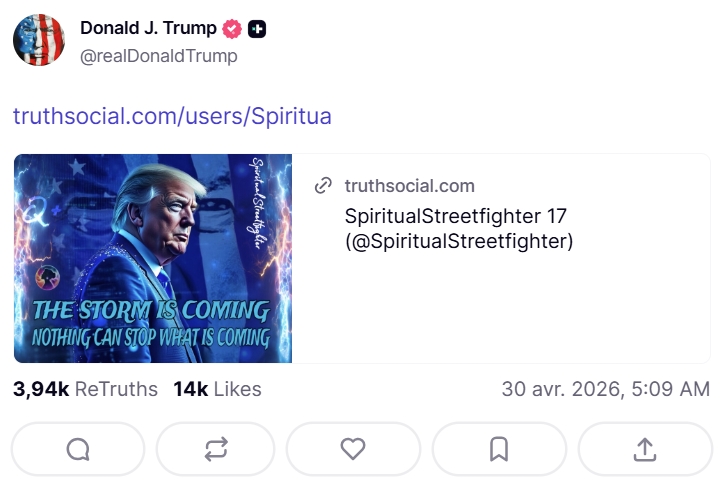Open the share upload icon
The height and width of the screenshot is (490, 726).
(645, 449)
